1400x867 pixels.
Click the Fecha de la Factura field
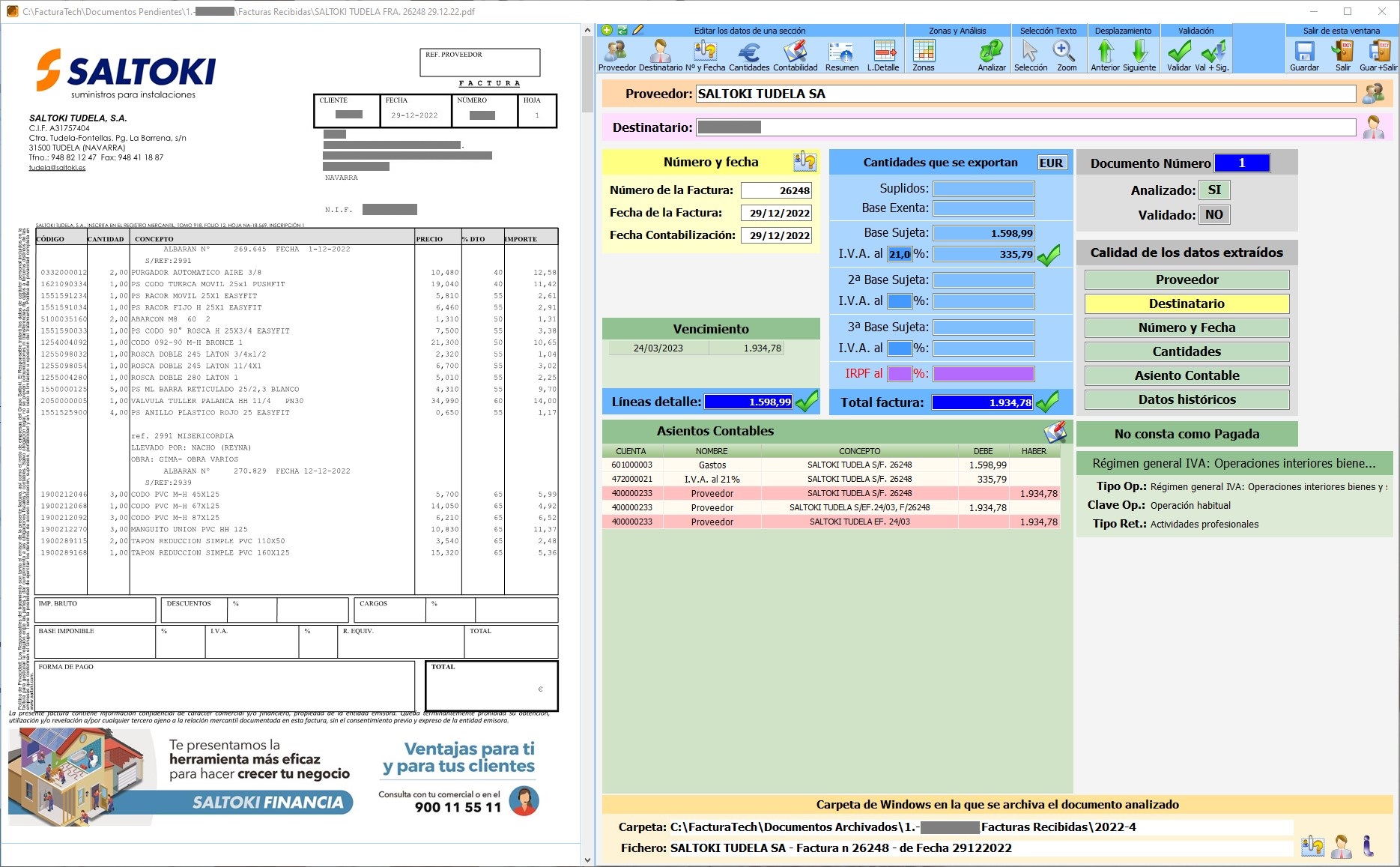(776, 213)
